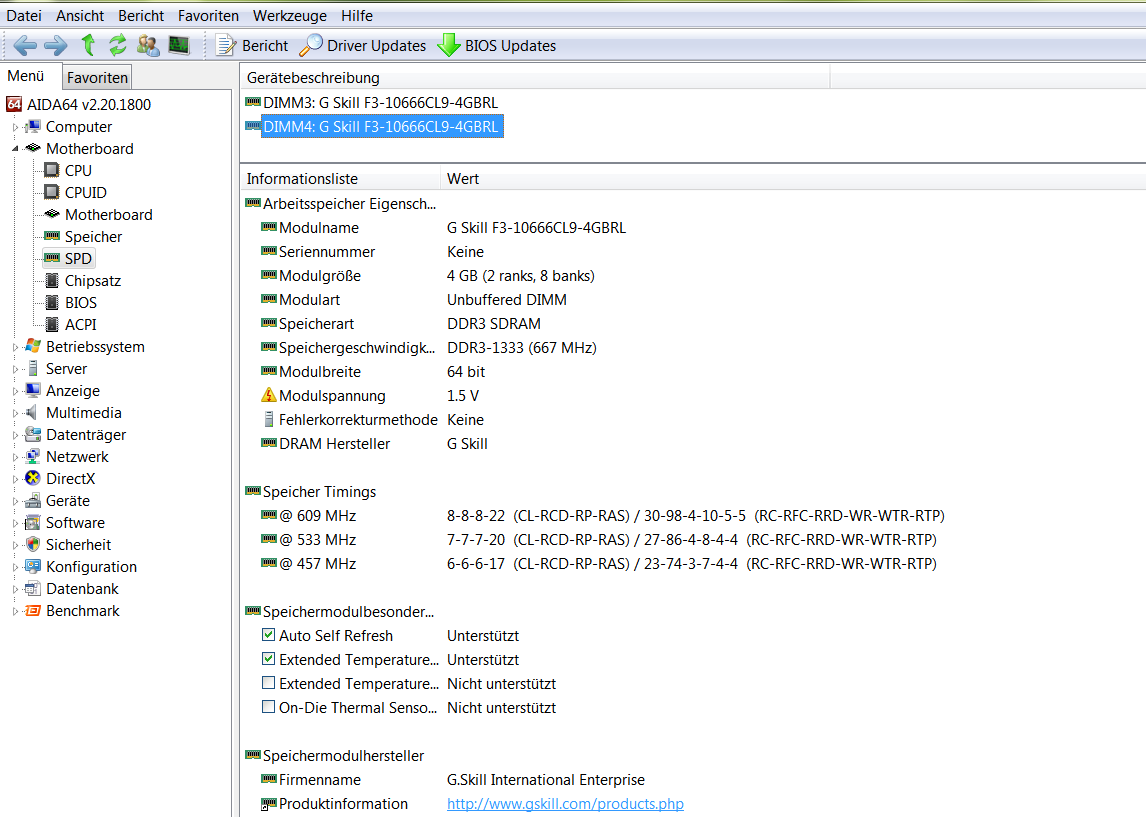1146x817 pixels.
Task: Expand the Datenträger tree node
Action: [15, 435]
